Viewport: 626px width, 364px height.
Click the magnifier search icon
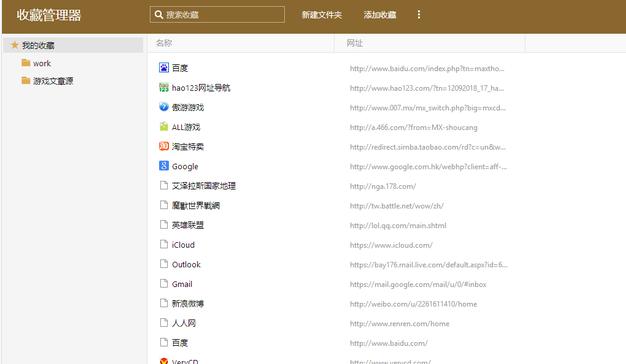point(158,15)
